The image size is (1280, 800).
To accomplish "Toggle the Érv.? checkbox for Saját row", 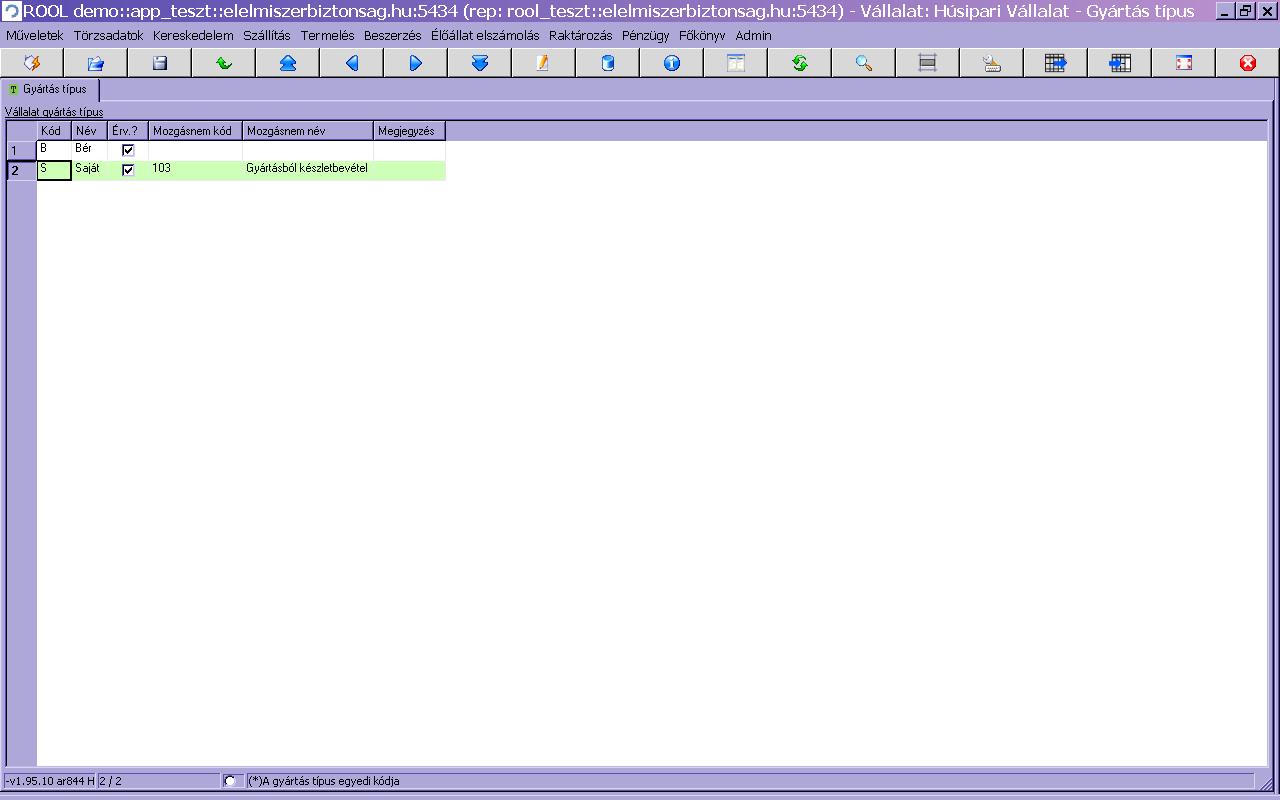I will tap(128, 170).
